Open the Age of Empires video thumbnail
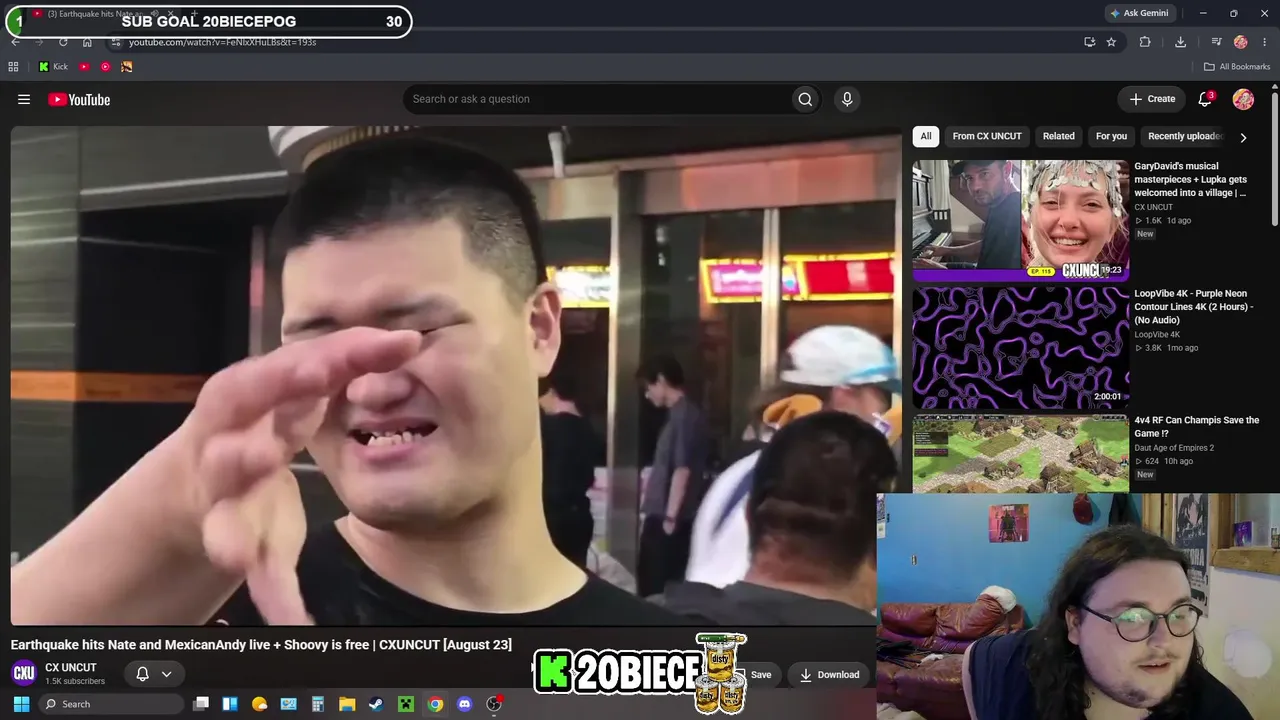The width and height of the screenshot is (1280, 720). [1020, 454]
